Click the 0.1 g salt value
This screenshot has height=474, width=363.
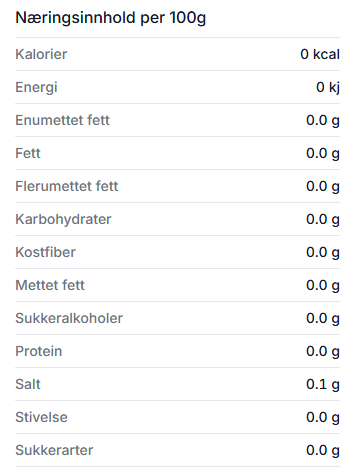tap(323, 385)
